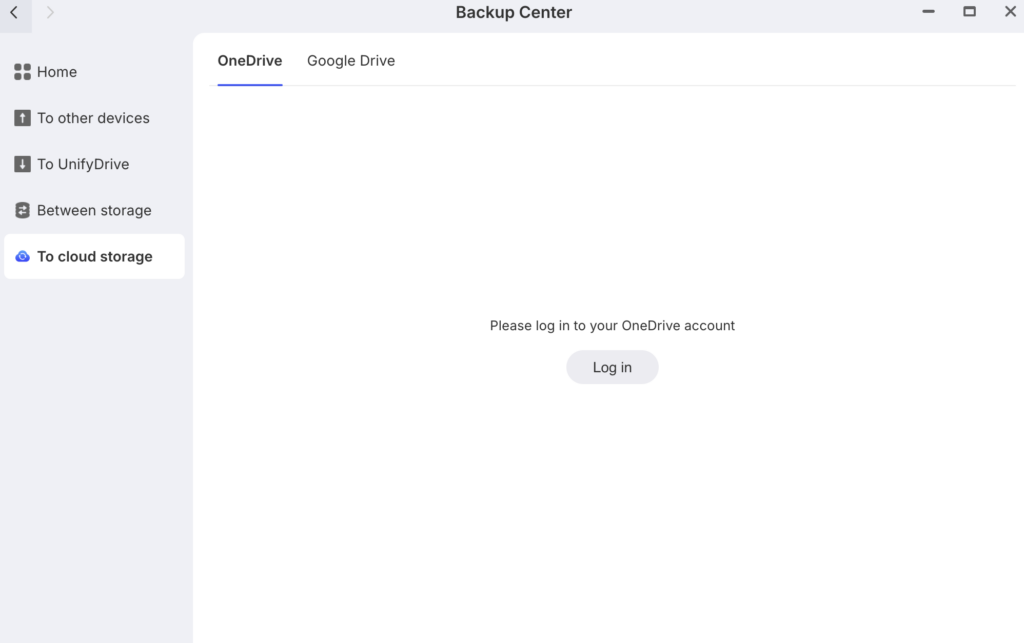Open the To other devices text entry
Image resolution: width=1024 pixels, height=643 pixels.
pos(93,118)
